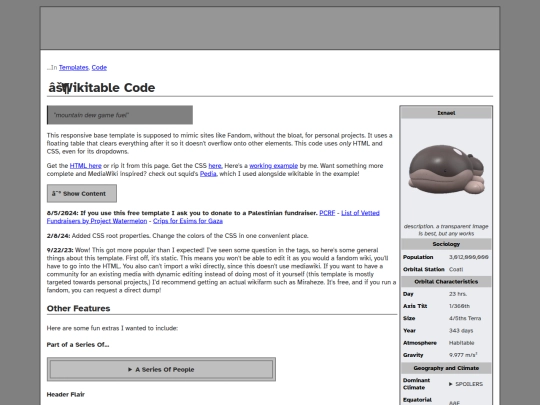Click the Other Features heading
This screenshot has height=405, width=540.
(79, 308)
